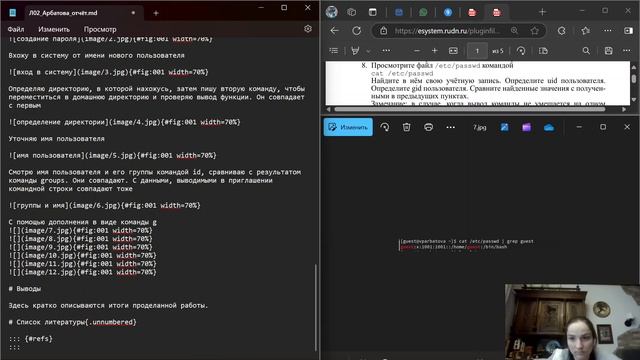This screenshot has width=640, height=360.
Task: Zoom in the PDF document
Action: click(435, 51)
